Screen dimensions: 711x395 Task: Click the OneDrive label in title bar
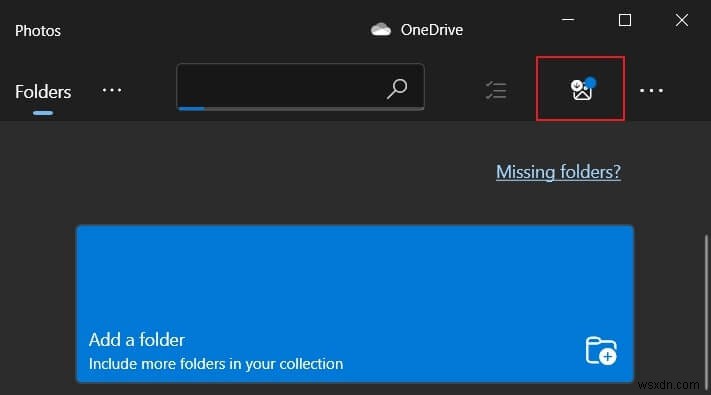432,30
